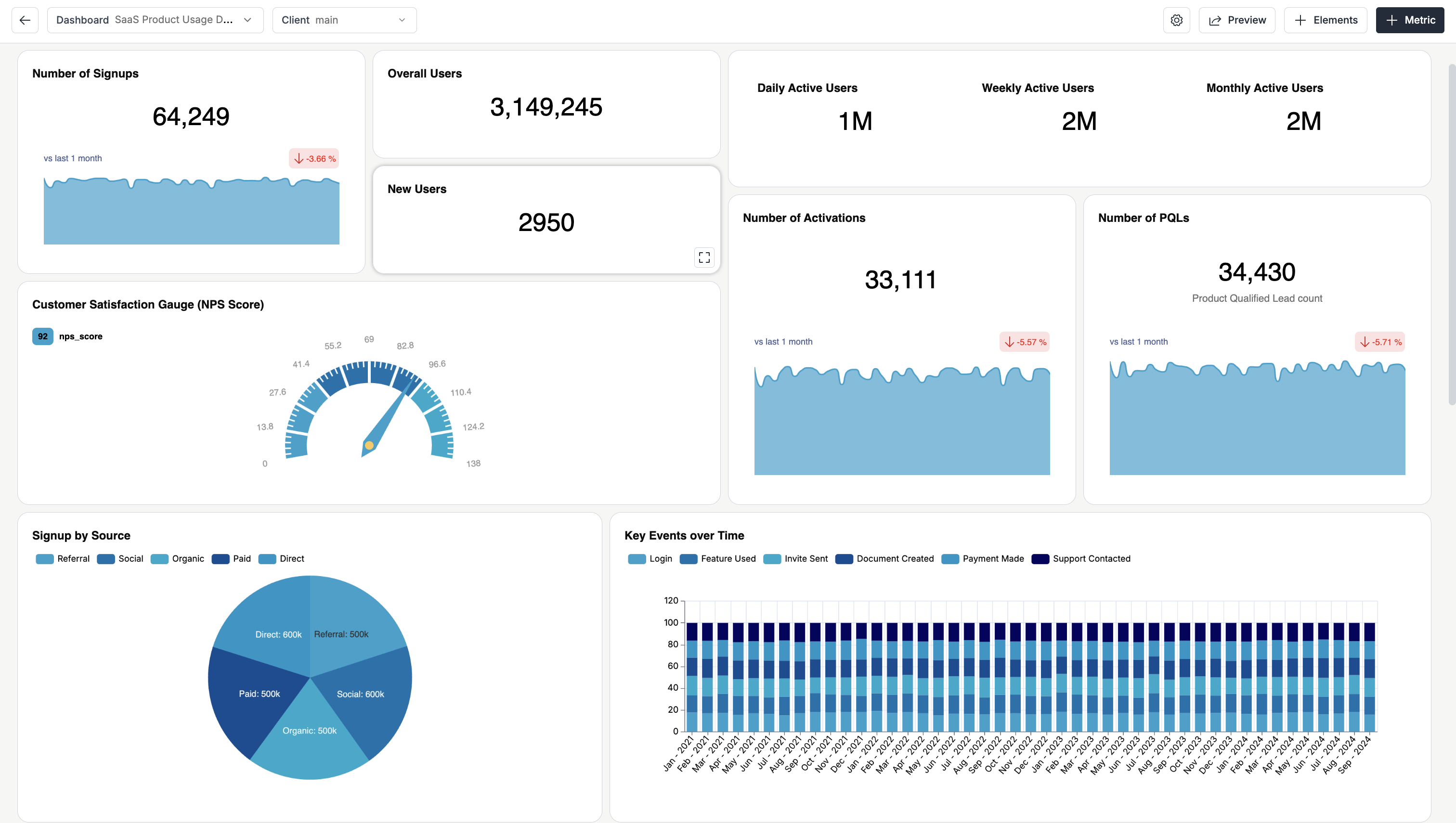This screenshot has height=823, width=1456.
Task: Click the 3,149,245 overall users value
Action: click(x=546, y=107)
